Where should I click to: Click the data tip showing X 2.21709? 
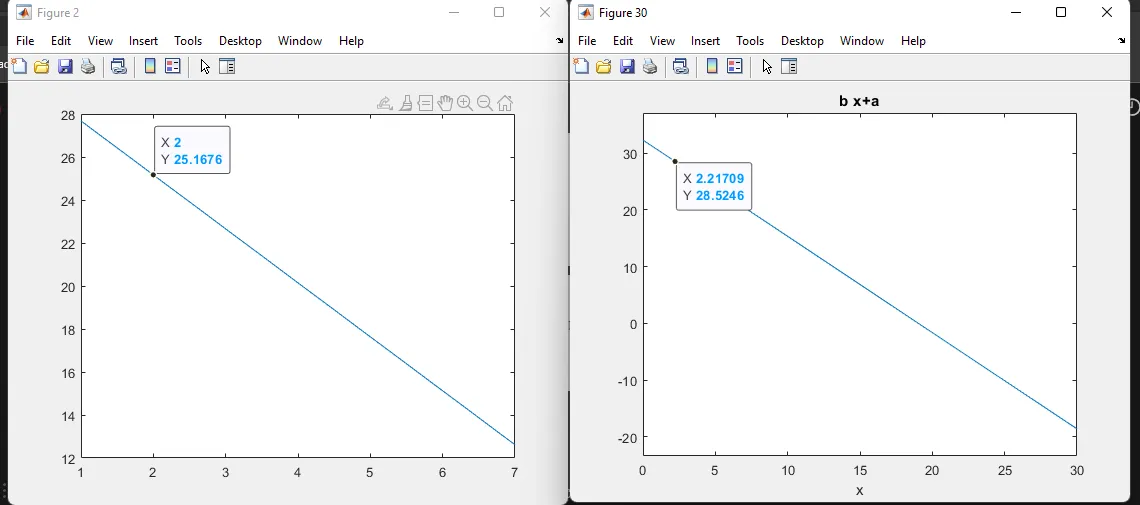pyautogui.click(x=714, y=187)
